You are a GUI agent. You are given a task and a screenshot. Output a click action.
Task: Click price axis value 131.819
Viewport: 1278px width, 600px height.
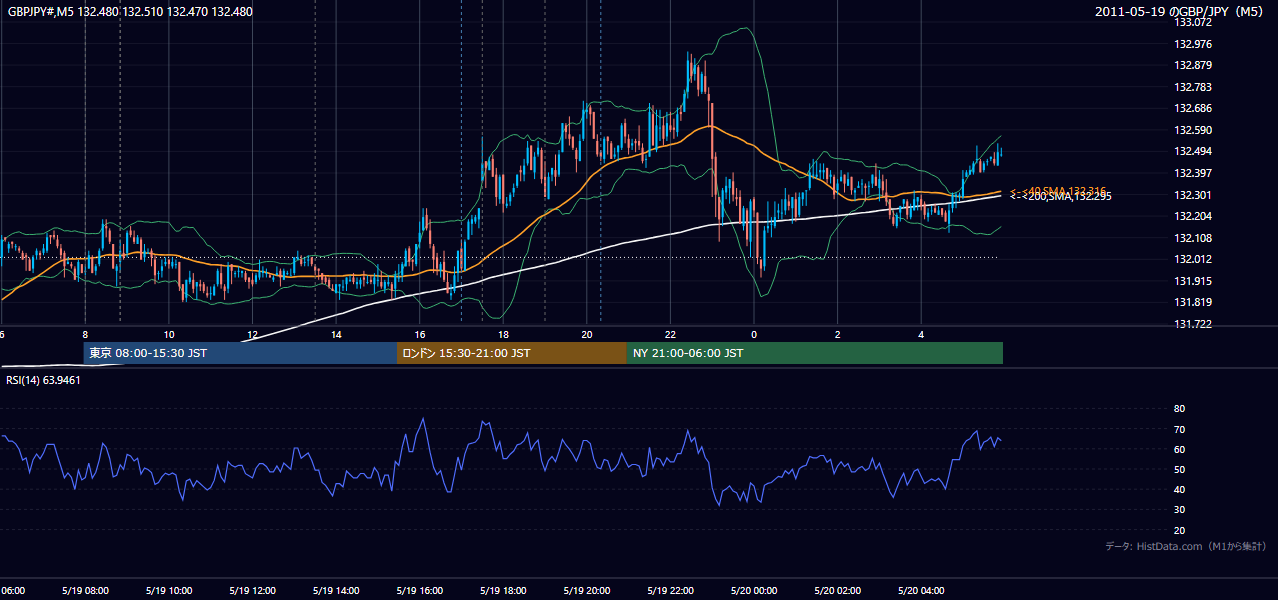click(x=1192, y=303)
